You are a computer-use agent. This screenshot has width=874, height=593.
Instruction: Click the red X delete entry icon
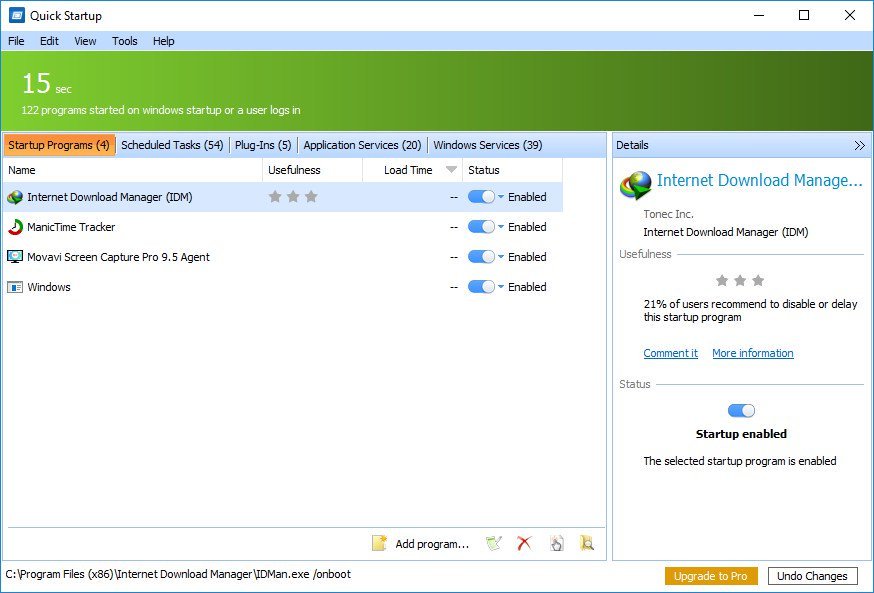[x=524, y=543]
